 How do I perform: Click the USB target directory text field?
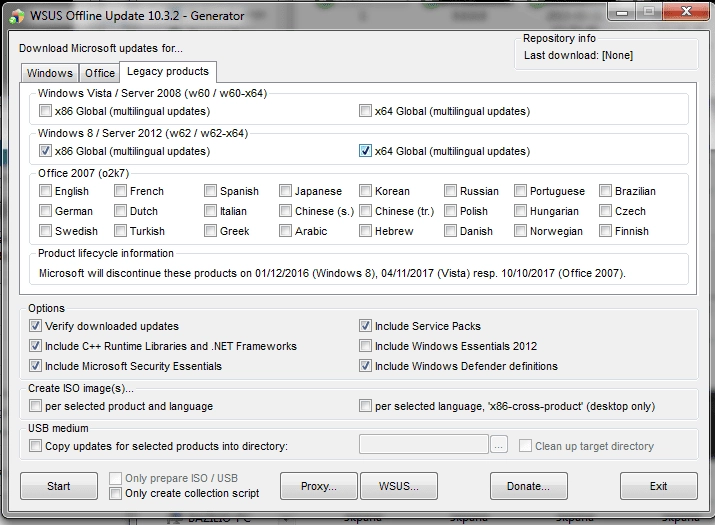(424, 444)
